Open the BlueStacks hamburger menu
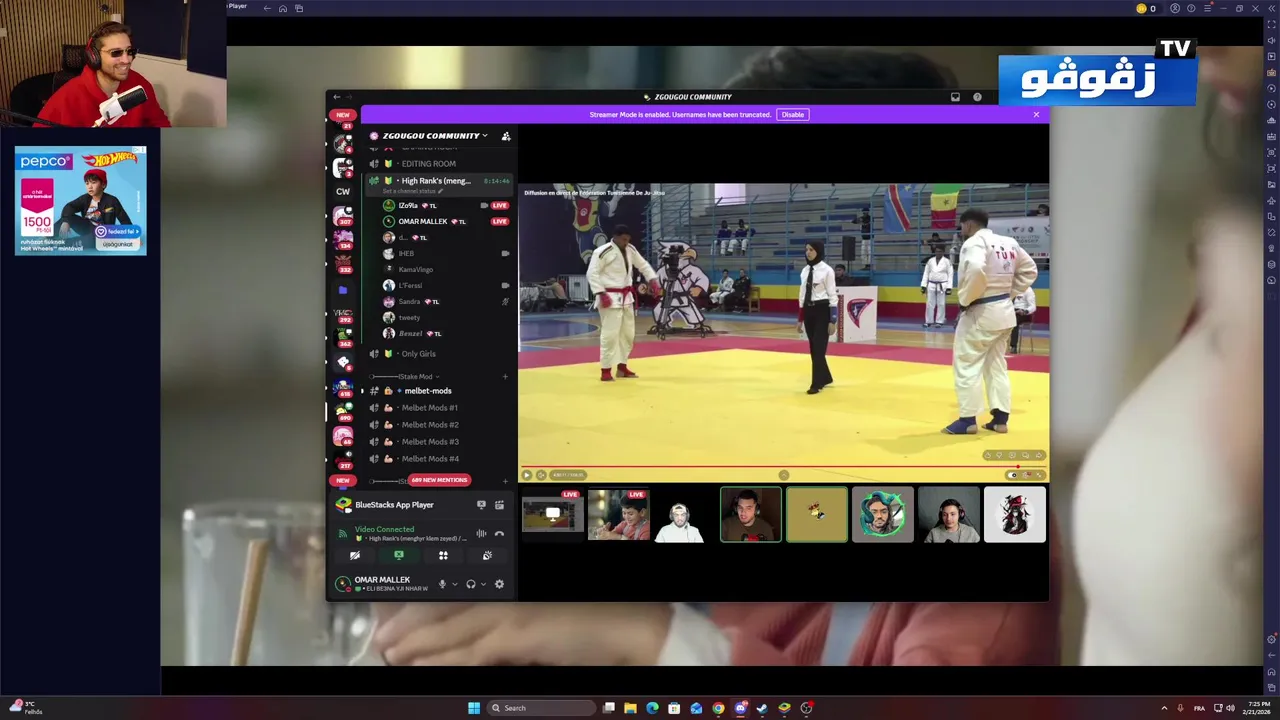The height and width of the screenshot is (720, 1280). tap(1207, 8)
